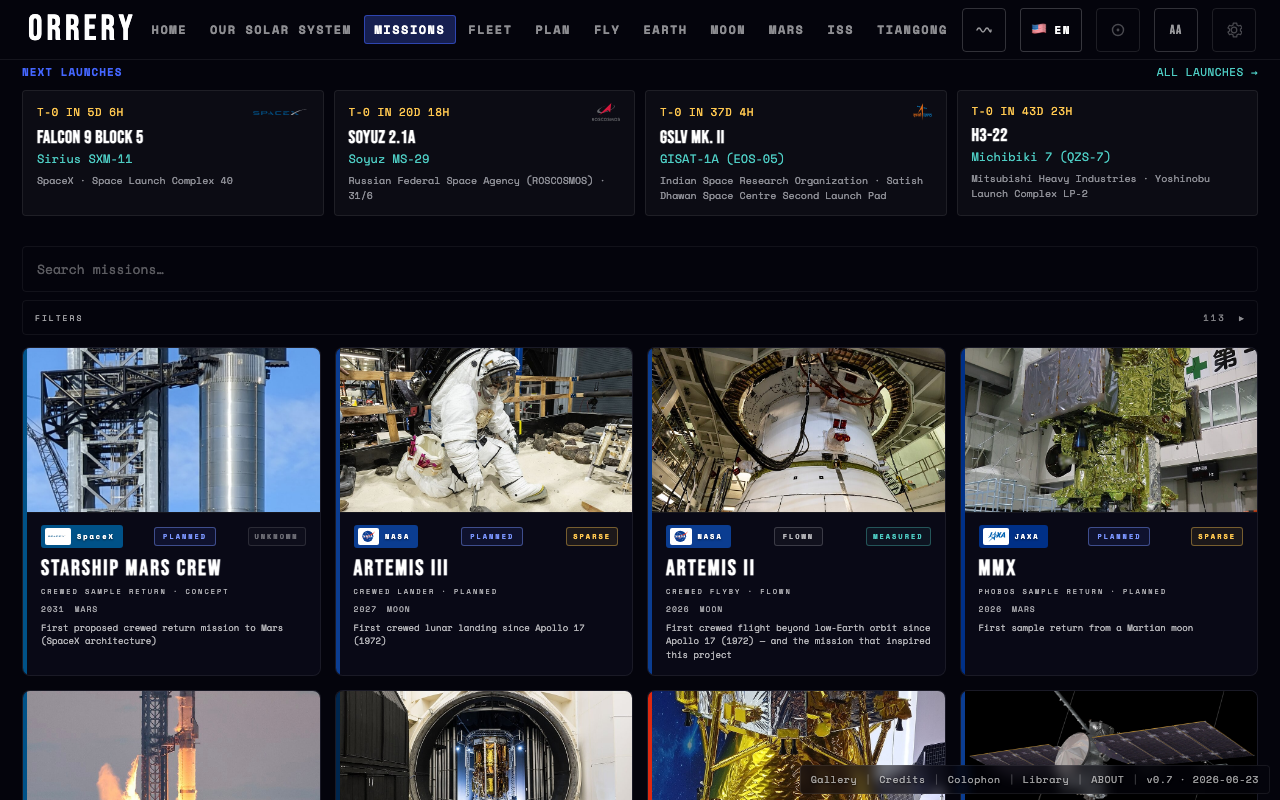Open the Colophon footer link
Image resolution: width=1280 pixels, height=800 pixels.
click(x=974, y=780)
